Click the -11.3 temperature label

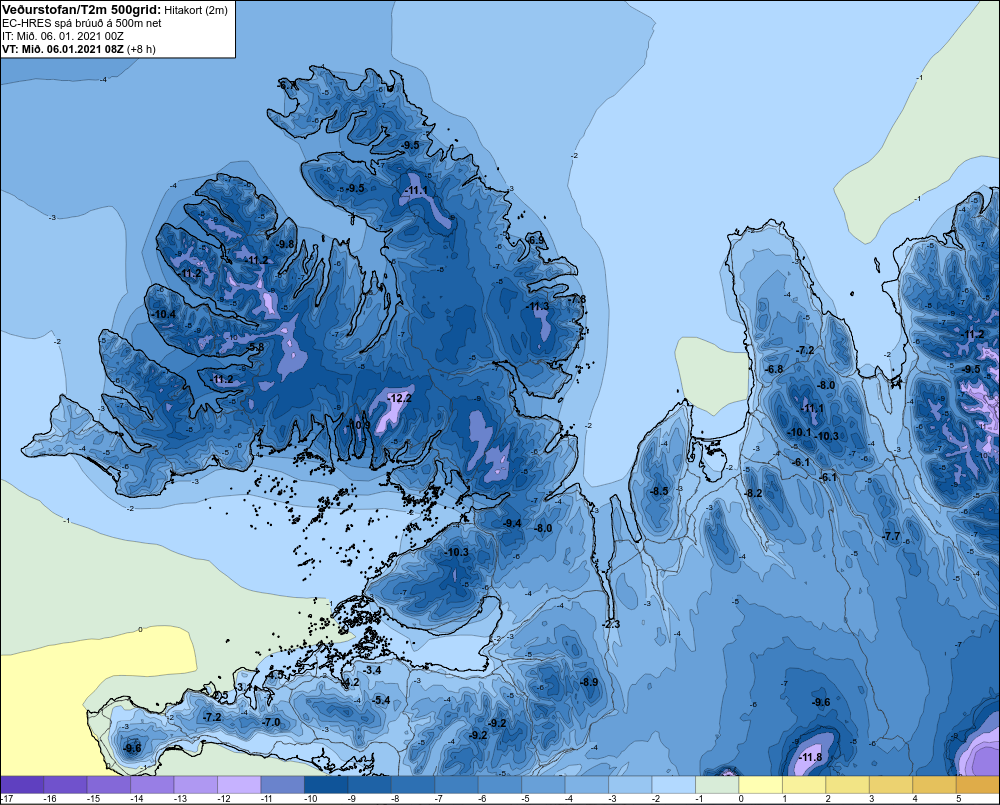pos(537,306)
